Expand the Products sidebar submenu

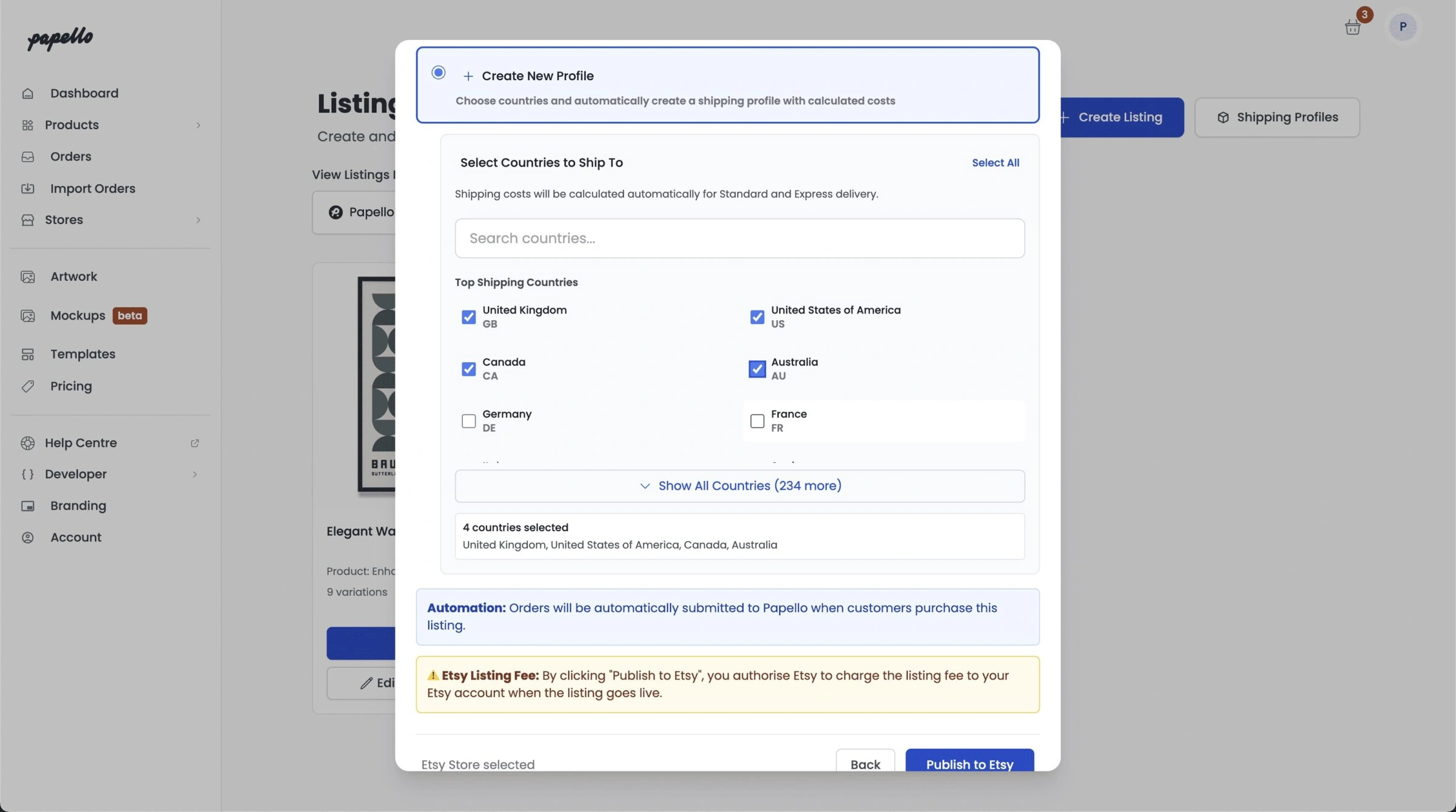coord(198,125)
